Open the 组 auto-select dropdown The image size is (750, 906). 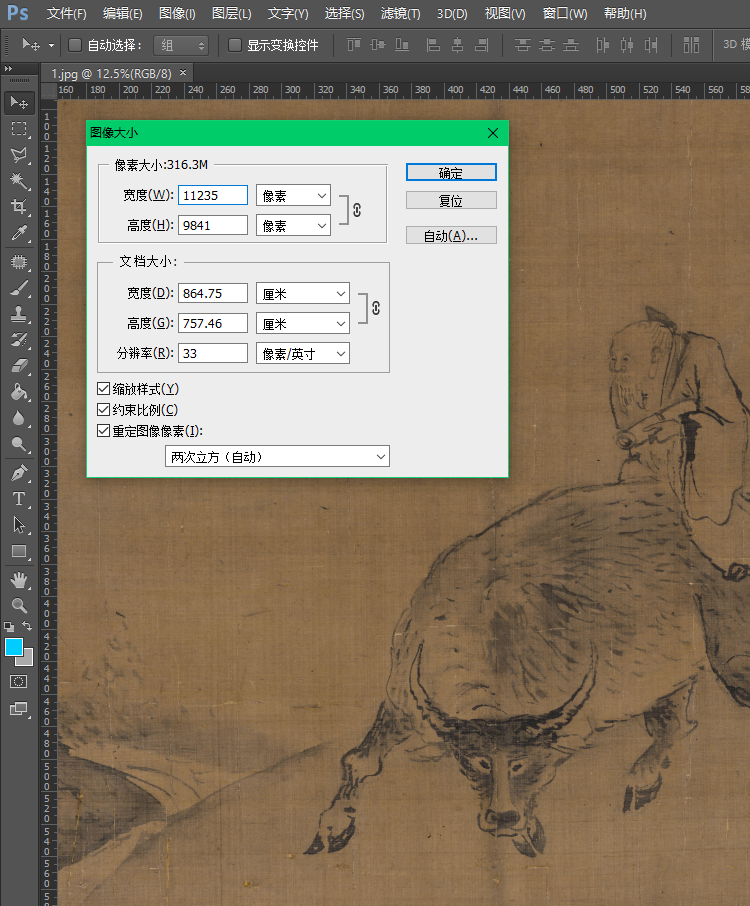pyautogui.click(x=181, y=45)
